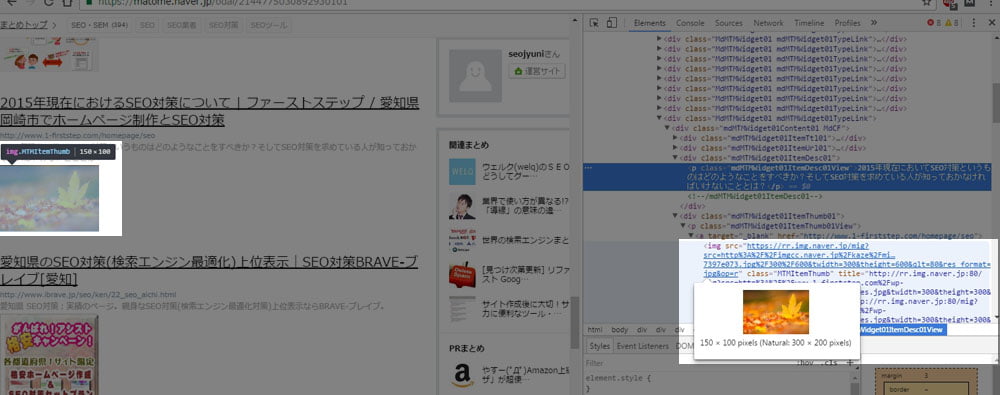Activate the DevTools inspect element picker
Screen dimensions: 1000x395
tap(594, 23)
